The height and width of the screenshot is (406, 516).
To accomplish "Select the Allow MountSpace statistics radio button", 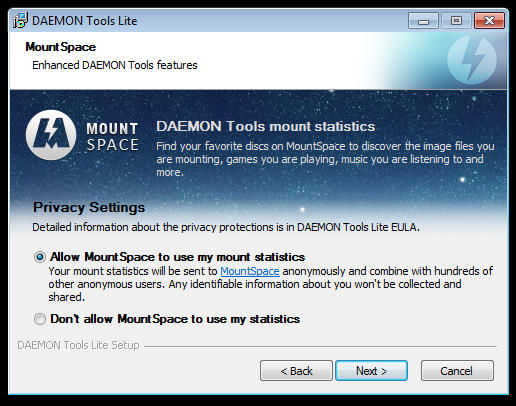I will click(x=40, y=257).
